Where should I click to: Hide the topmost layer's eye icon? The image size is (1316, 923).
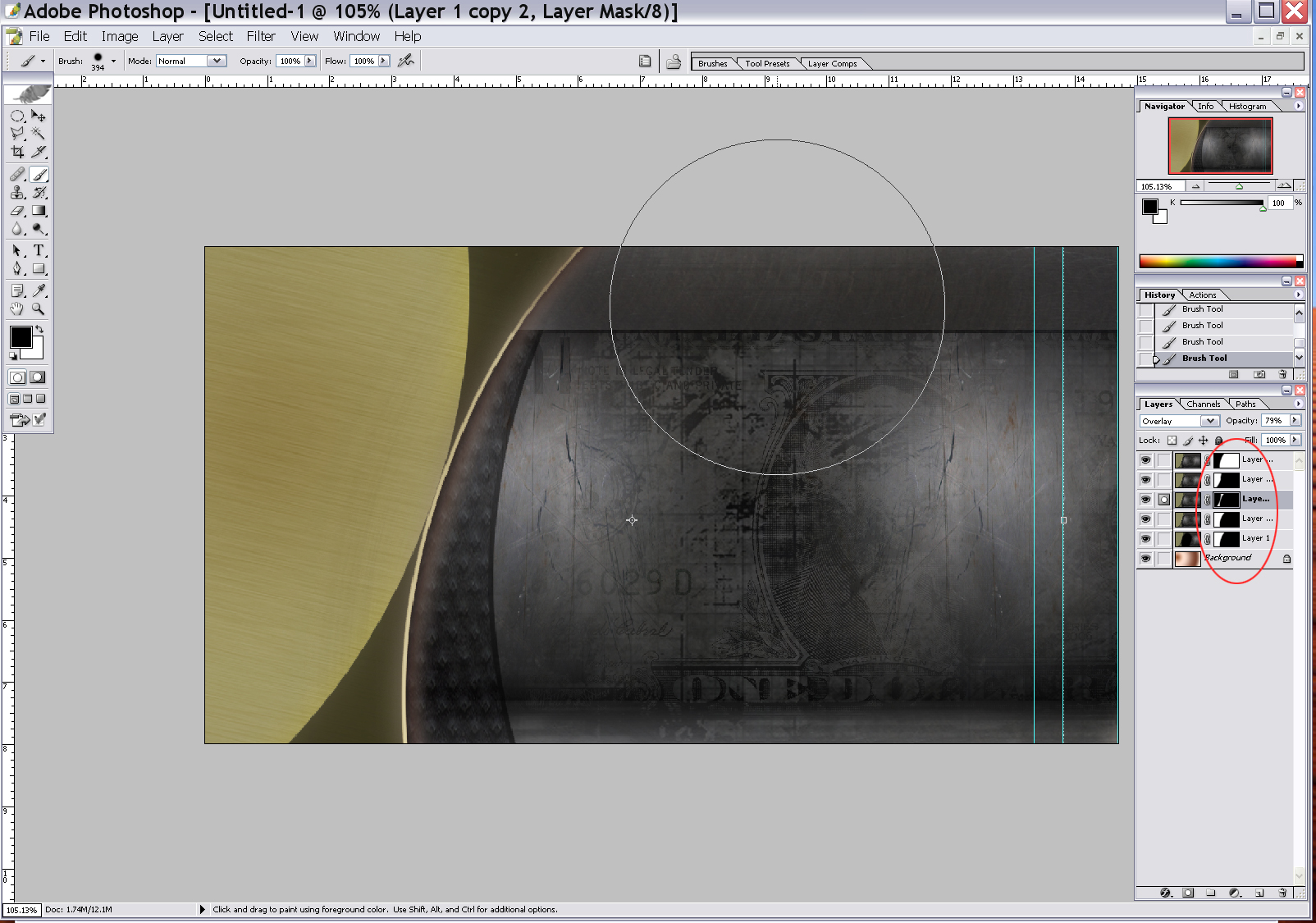1145,460
